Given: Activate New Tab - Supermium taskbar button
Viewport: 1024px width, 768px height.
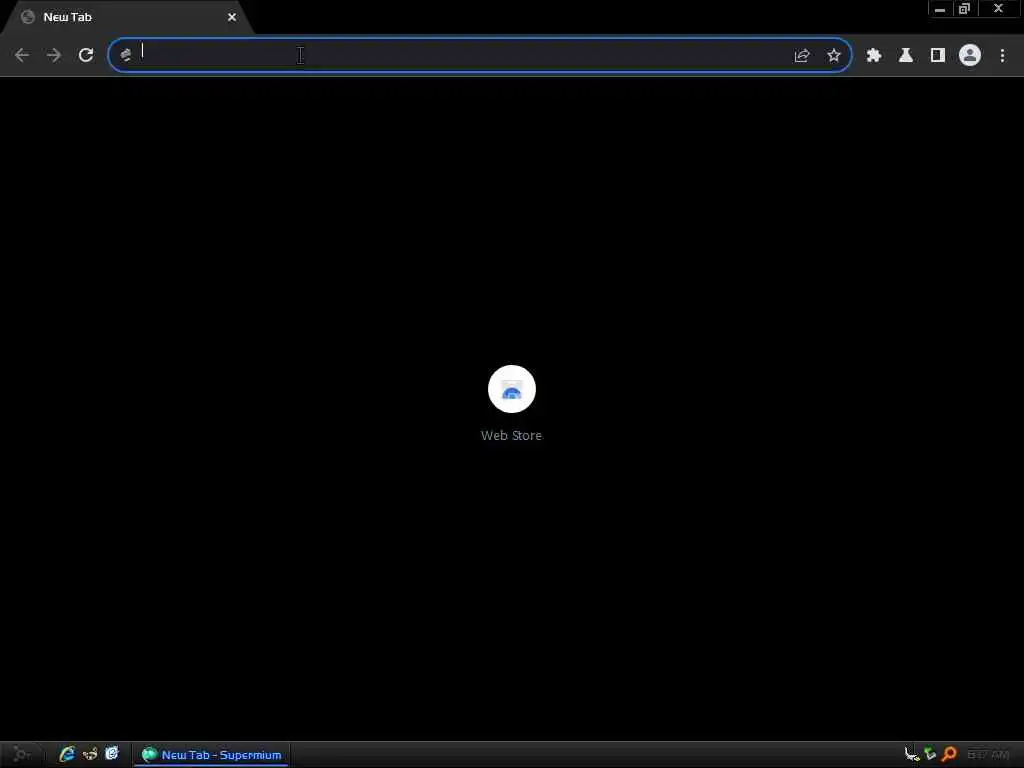Looking at the screenshot, I should pos(212,755).
